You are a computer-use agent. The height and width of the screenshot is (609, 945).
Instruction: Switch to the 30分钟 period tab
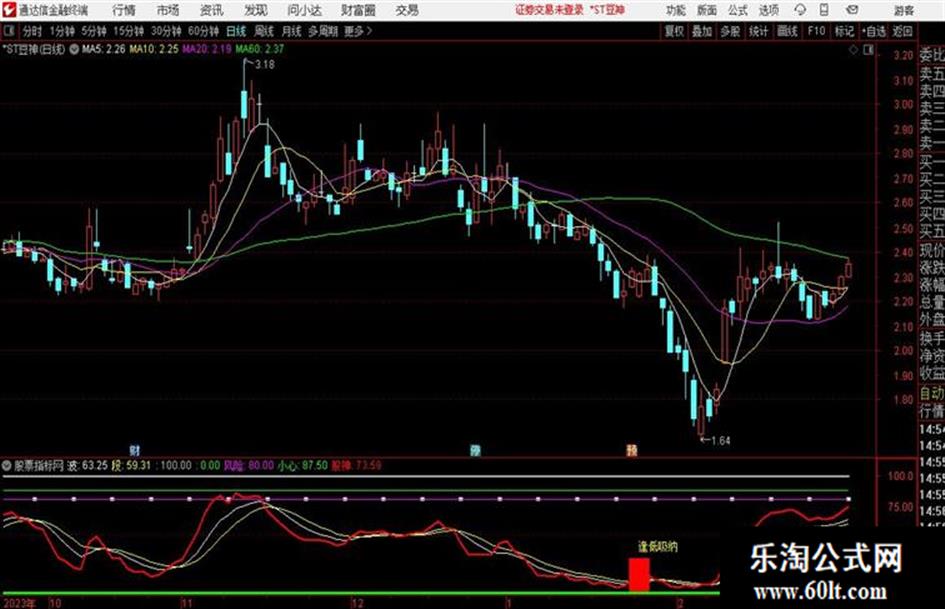[166, 31]
